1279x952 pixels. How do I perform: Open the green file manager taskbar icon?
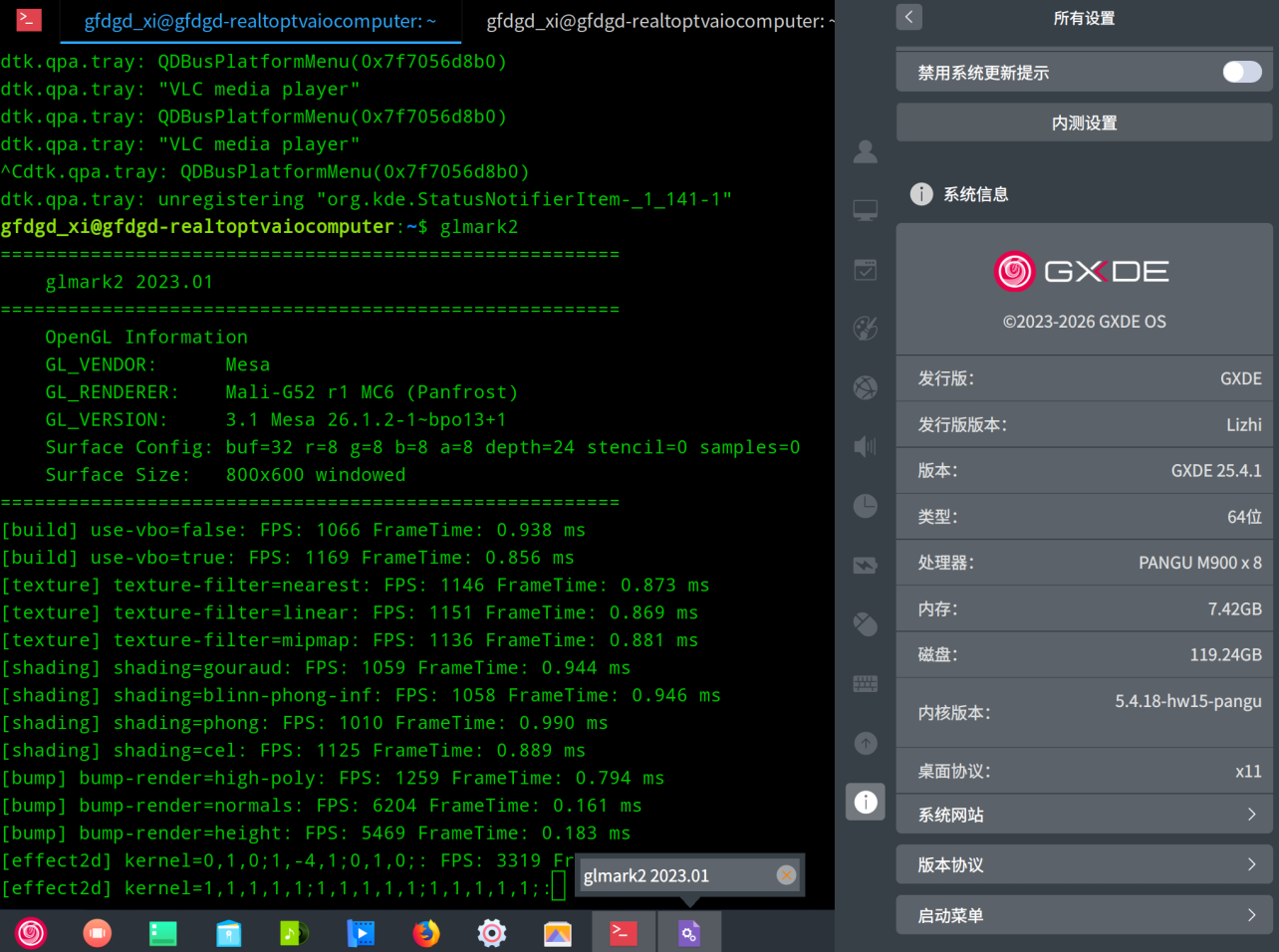(x=162, y=933)
